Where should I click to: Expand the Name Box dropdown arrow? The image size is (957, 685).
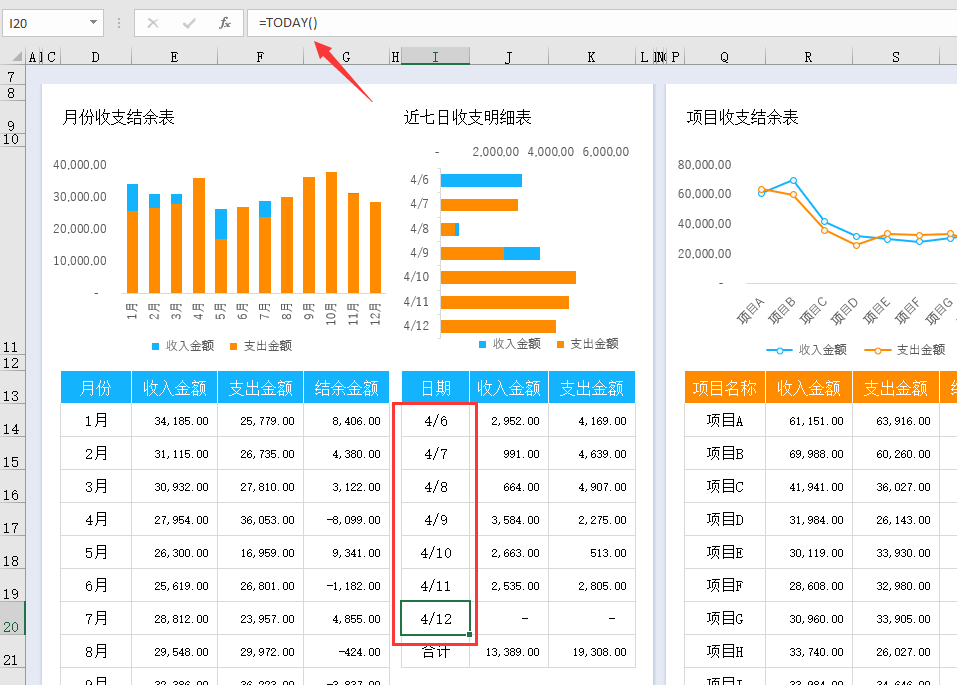(x=93, y=23)
